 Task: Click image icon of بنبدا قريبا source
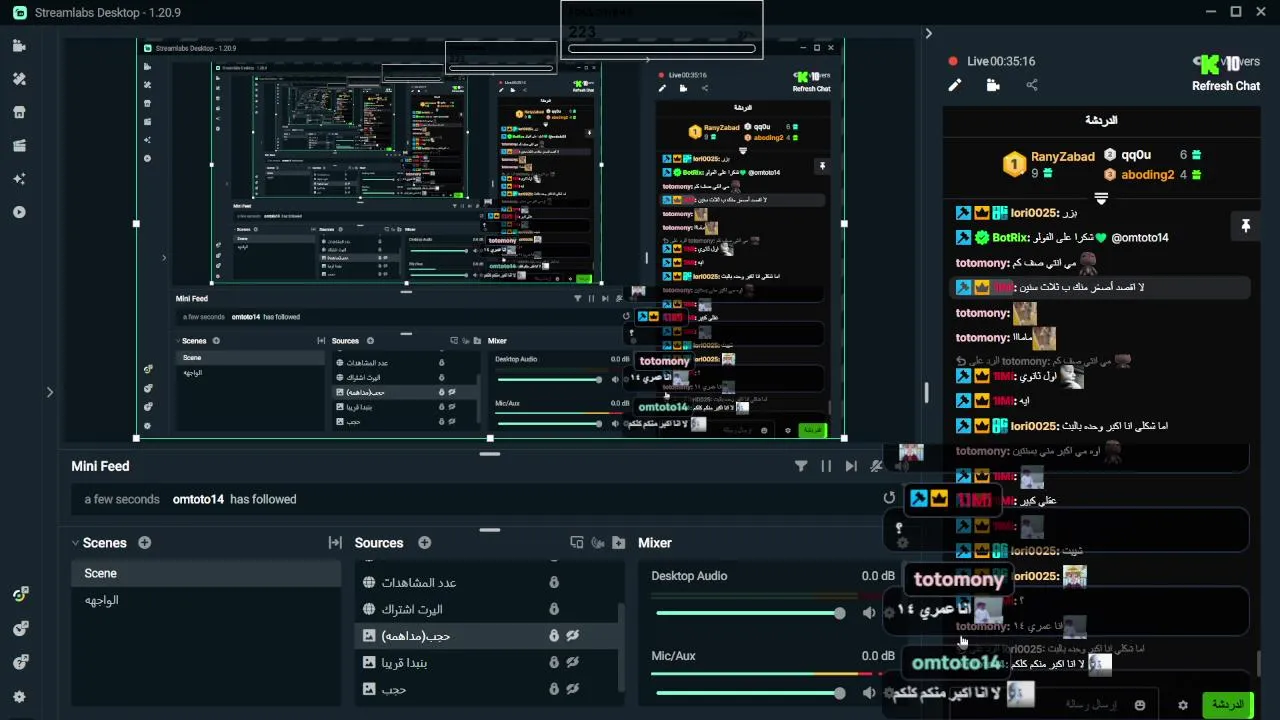[369, 662]
